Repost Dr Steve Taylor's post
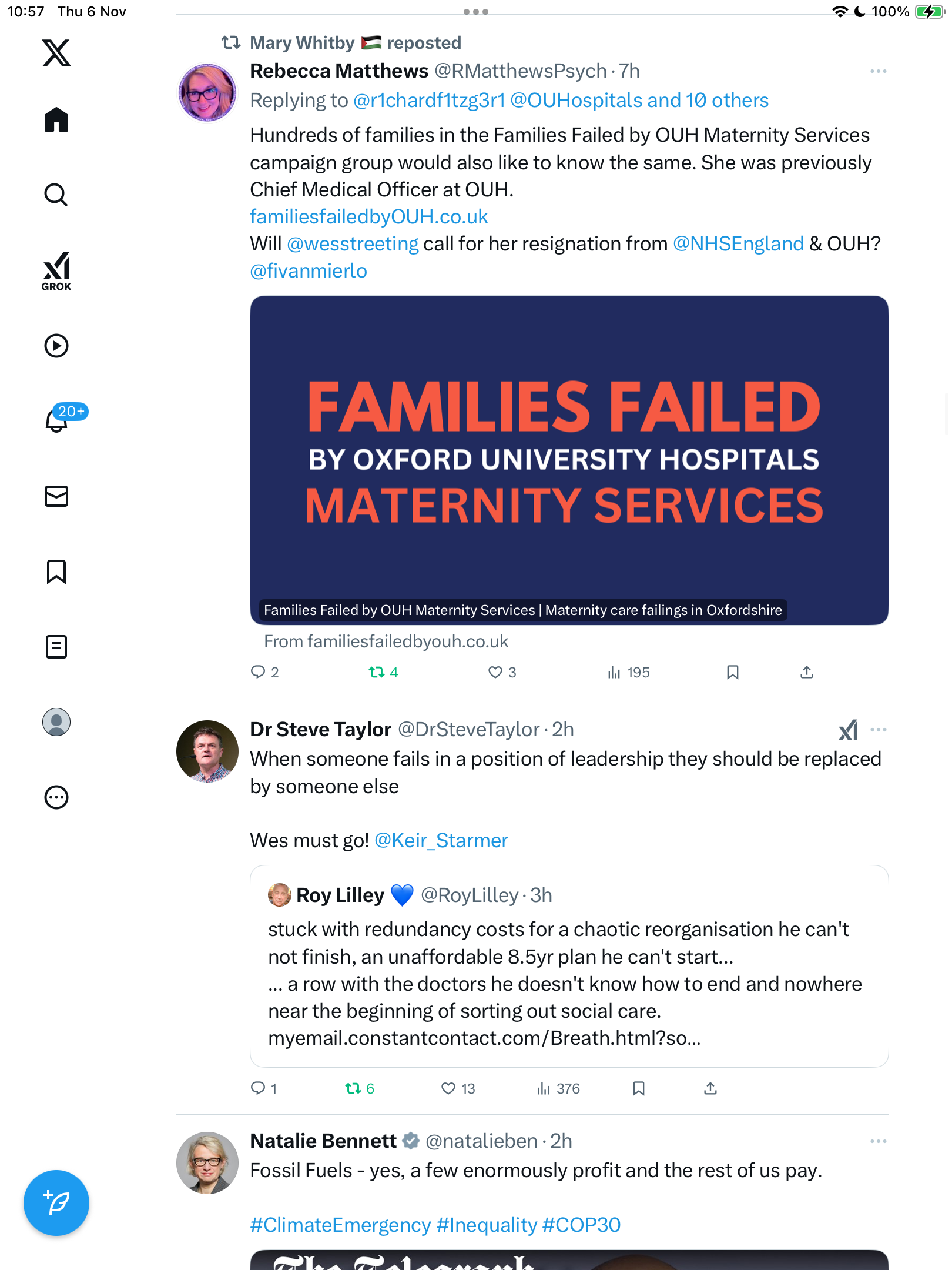 coord(353,1088)
